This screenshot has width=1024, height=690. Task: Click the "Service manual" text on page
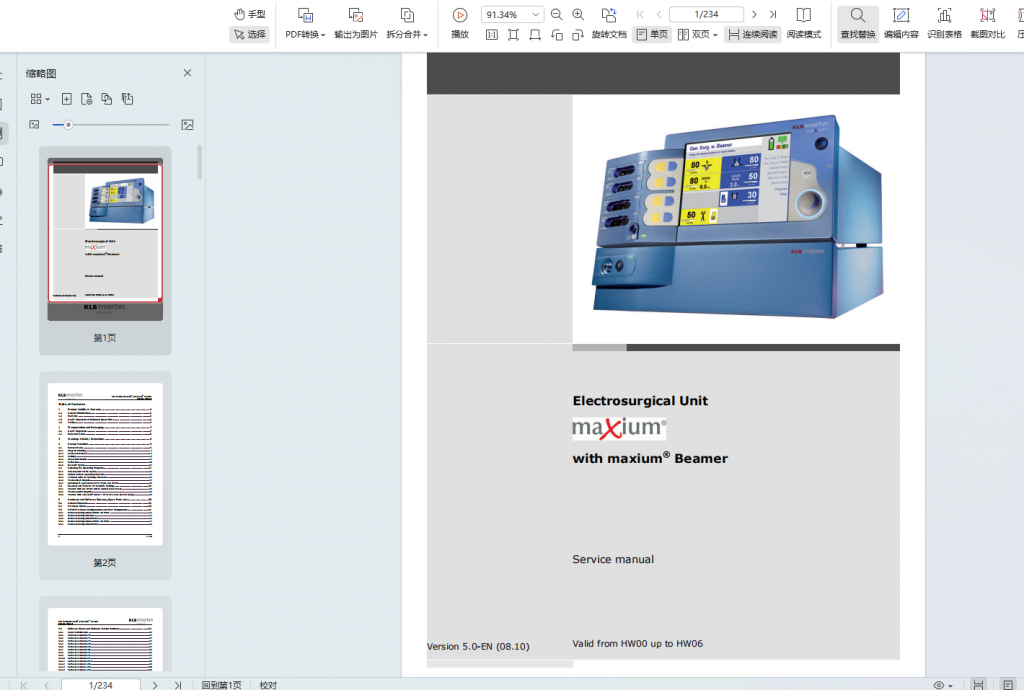[x=613, y=559]
